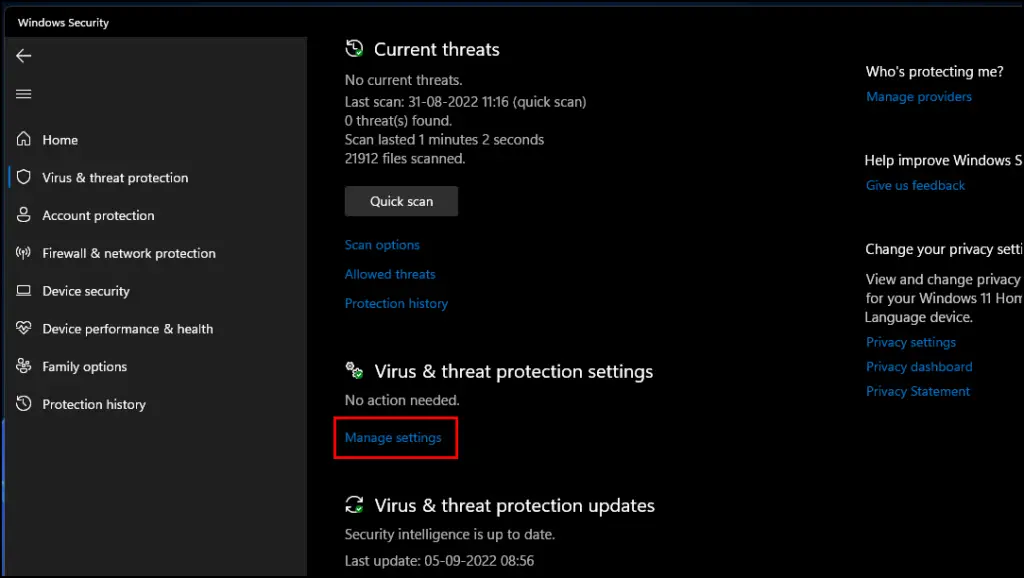The height and width of the screenshot is (578, 1024).
Task: Click 'Security intelligence is up to date.' text
Action: tap(449, 534)
